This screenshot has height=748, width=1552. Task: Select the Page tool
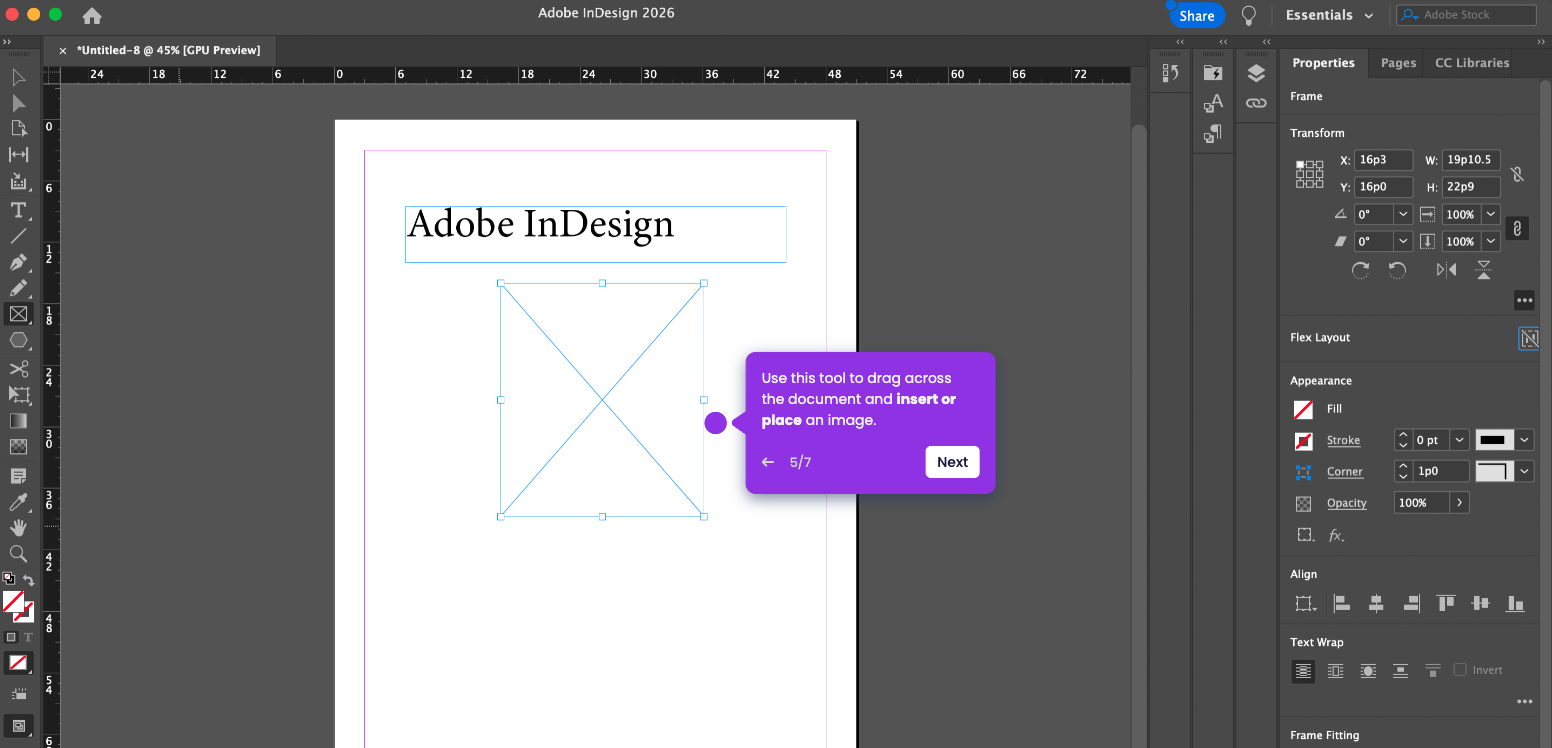pyautogui.click(x=18, y=129)
